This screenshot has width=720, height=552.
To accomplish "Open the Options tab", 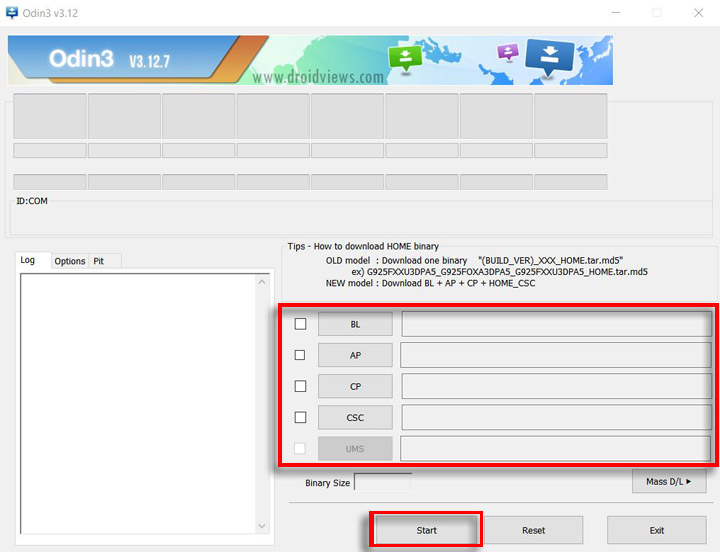I will (70, 261).
